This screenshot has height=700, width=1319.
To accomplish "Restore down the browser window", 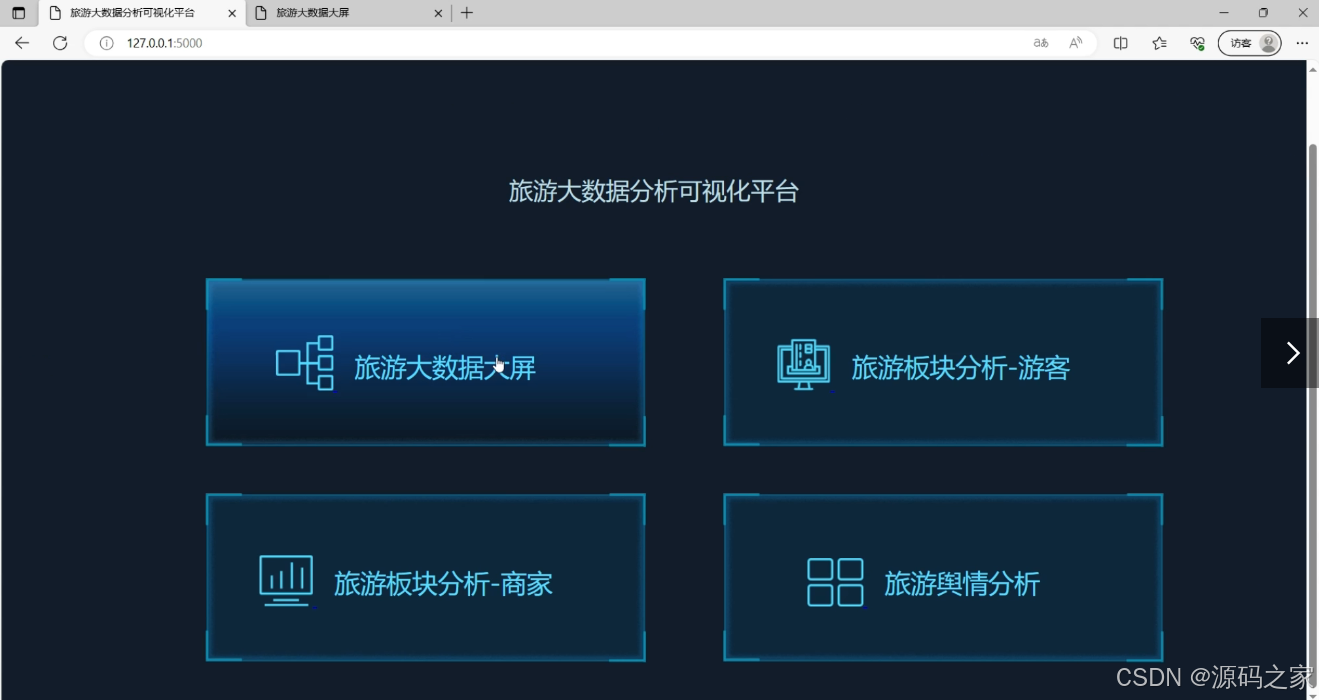I will tap(1263, 13).
